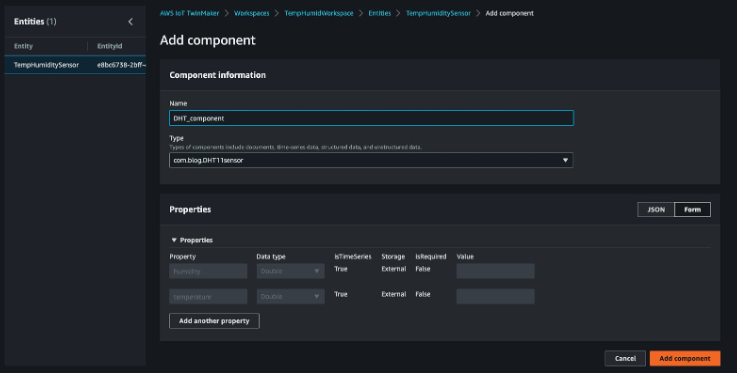The height and width of the screenshot is (375, 737).
Task: Click the Entity column header
Action: point(24,46)
